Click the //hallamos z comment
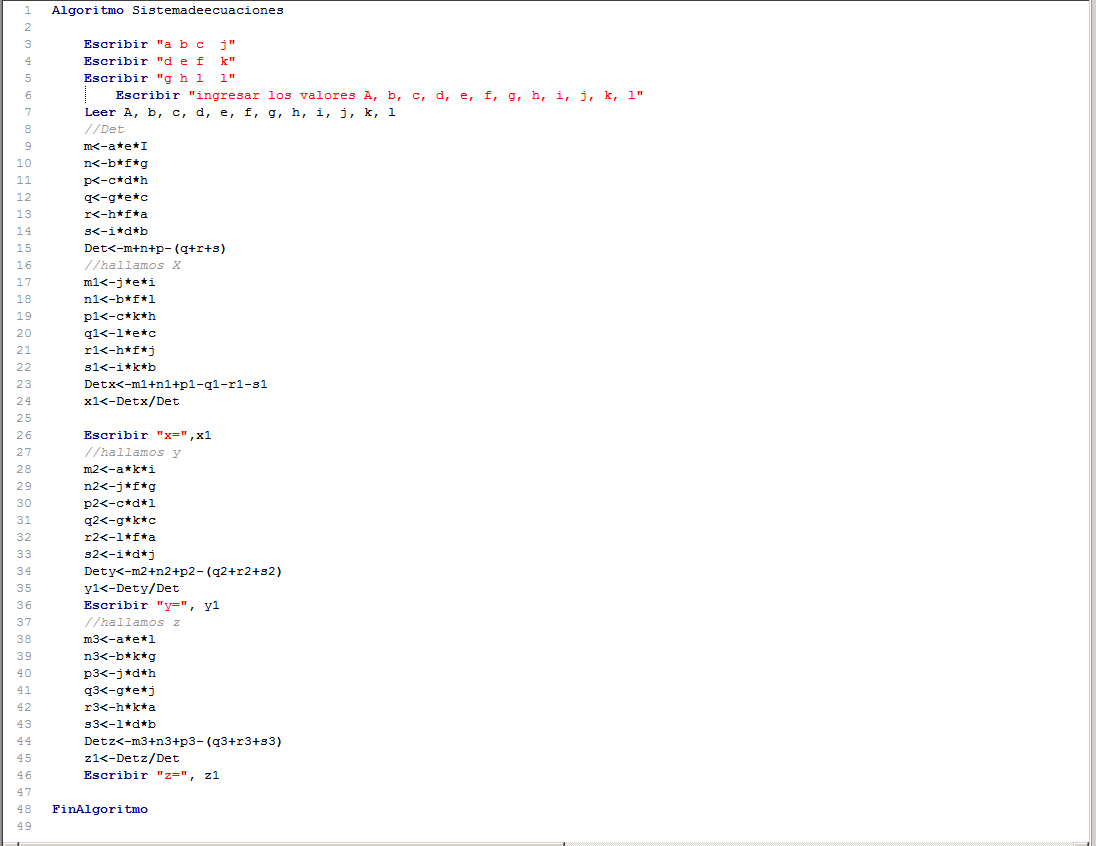The image size is (1096, 846). 132,622
